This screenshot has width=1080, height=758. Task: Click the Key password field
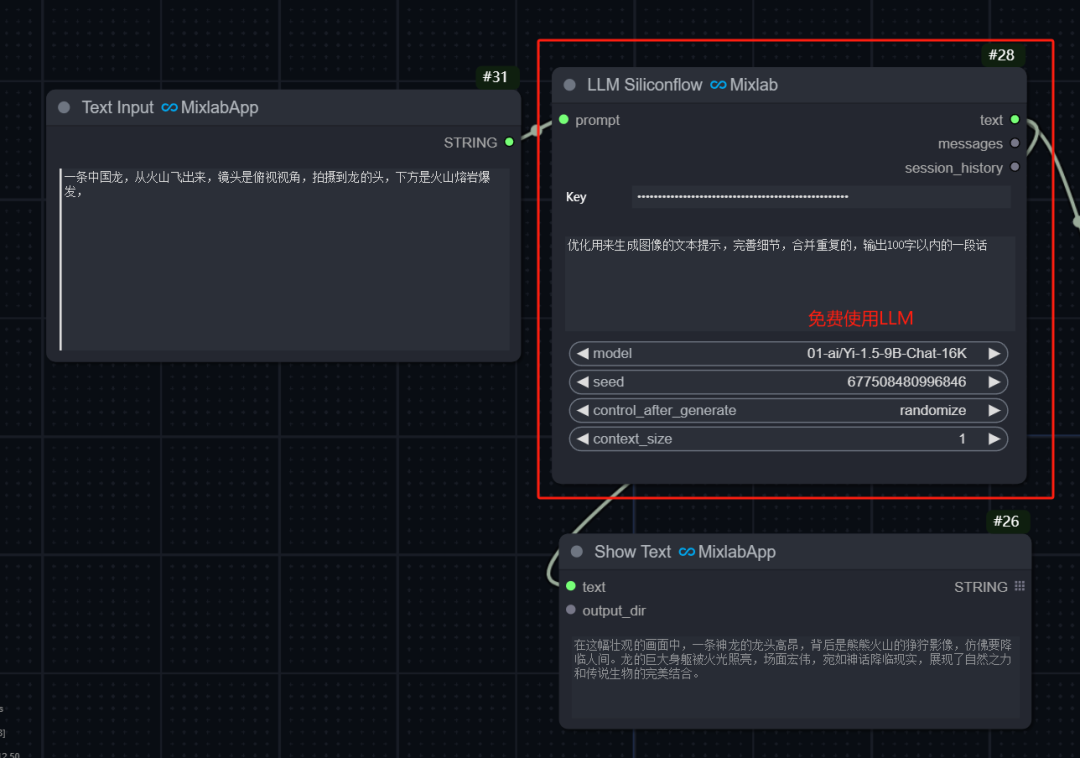(x=821, y=197)
